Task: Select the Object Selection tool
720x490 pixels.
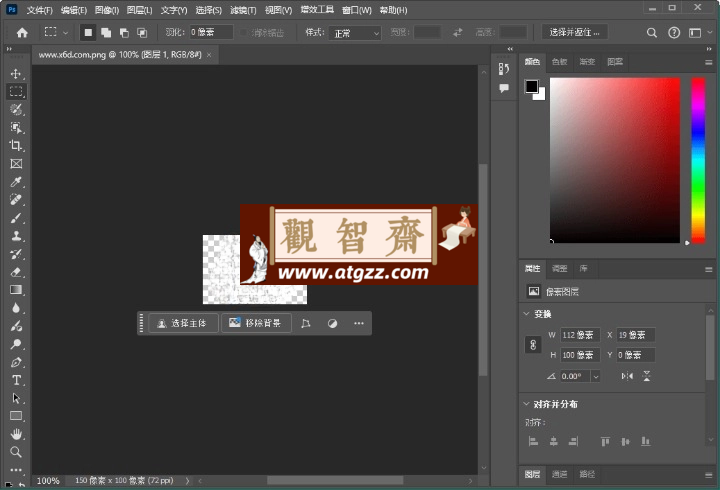Action: (x=16, y=127)
